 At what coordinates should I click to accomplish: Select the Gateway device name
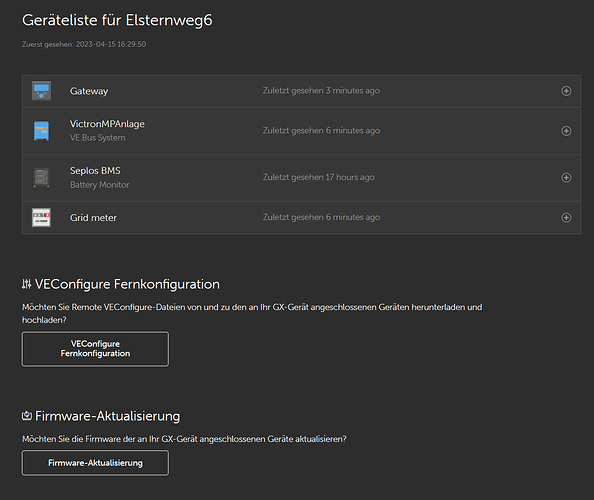(89, 91)
